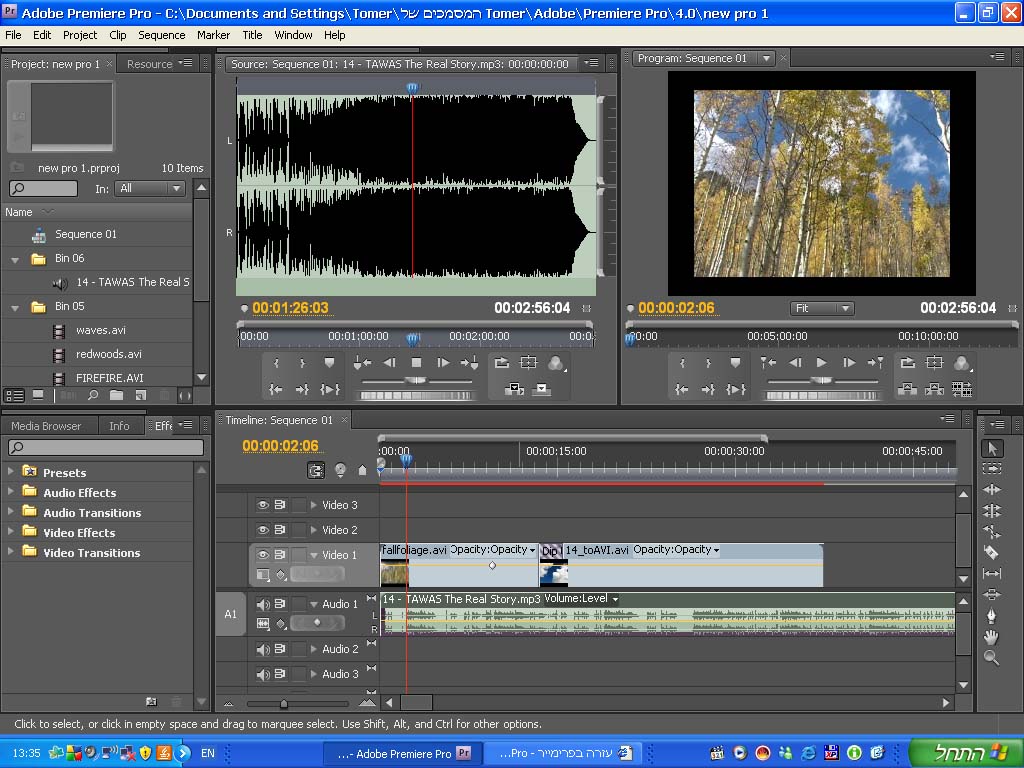Collapse the Bin 06 folder
Viewport: 1024px width, 768px height.
pyautogui.click(x=15, y=259)
